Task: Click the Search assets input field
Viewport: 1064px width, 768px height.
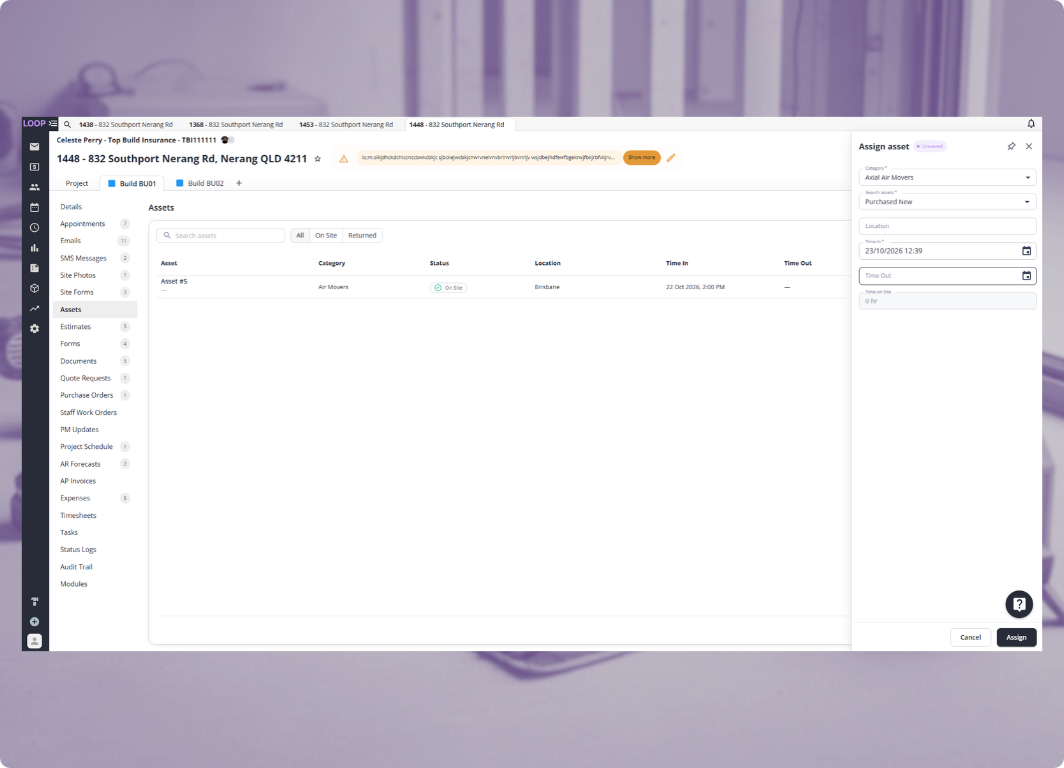Action: click(x=221, y=235)
